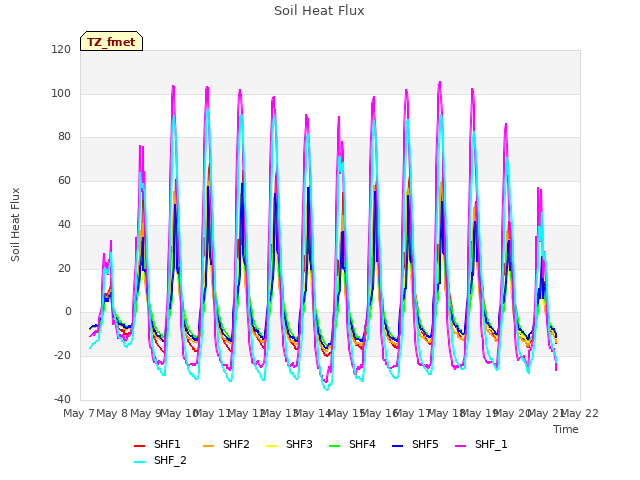Click the Soil Heat Flux chart title
The width and height of the screenshot is (640, 480).
click(x=319, y=11)
